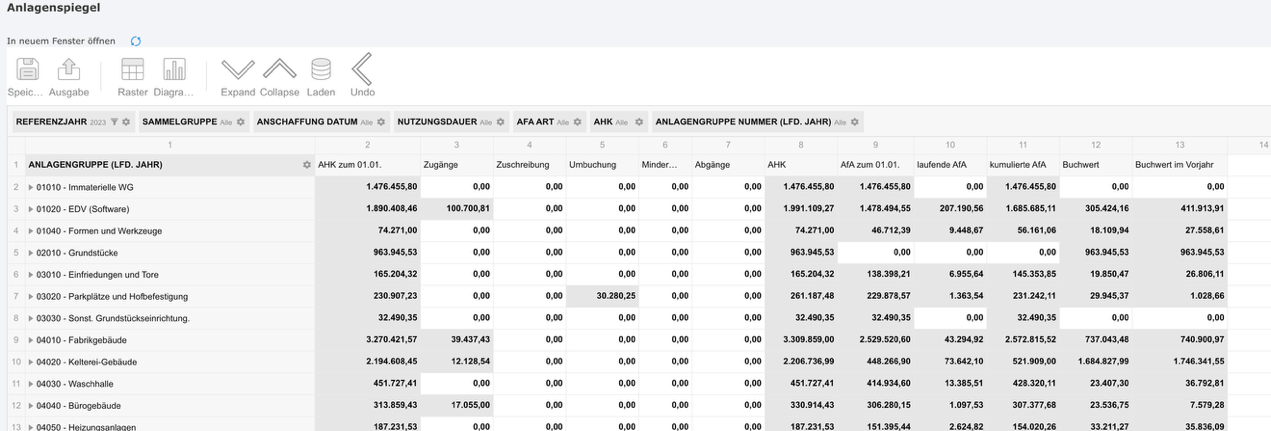Click the funnel icon on Referenzjahr filter
Screen dimensions: 1271x431
[114, 122]
